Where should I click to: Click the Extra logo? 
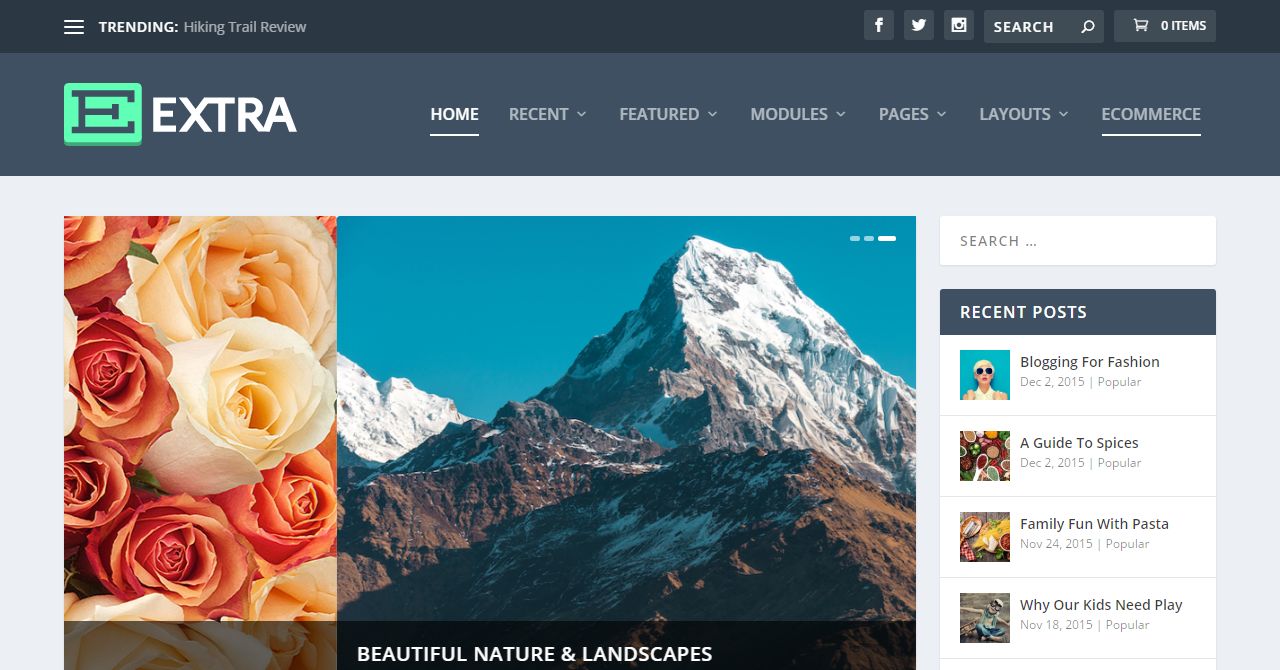pyautogui.click(x=180, y=114)
